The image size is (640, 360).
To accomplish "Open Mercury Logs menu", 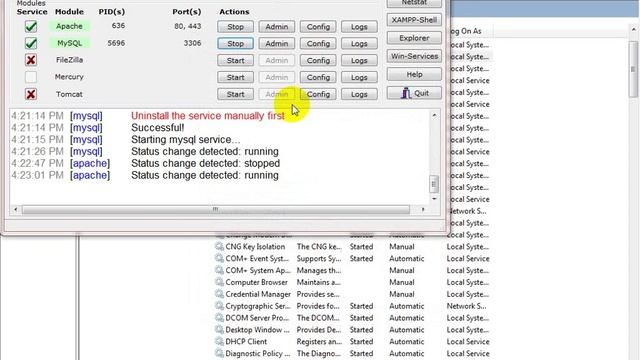I will [x=359, y=77].
